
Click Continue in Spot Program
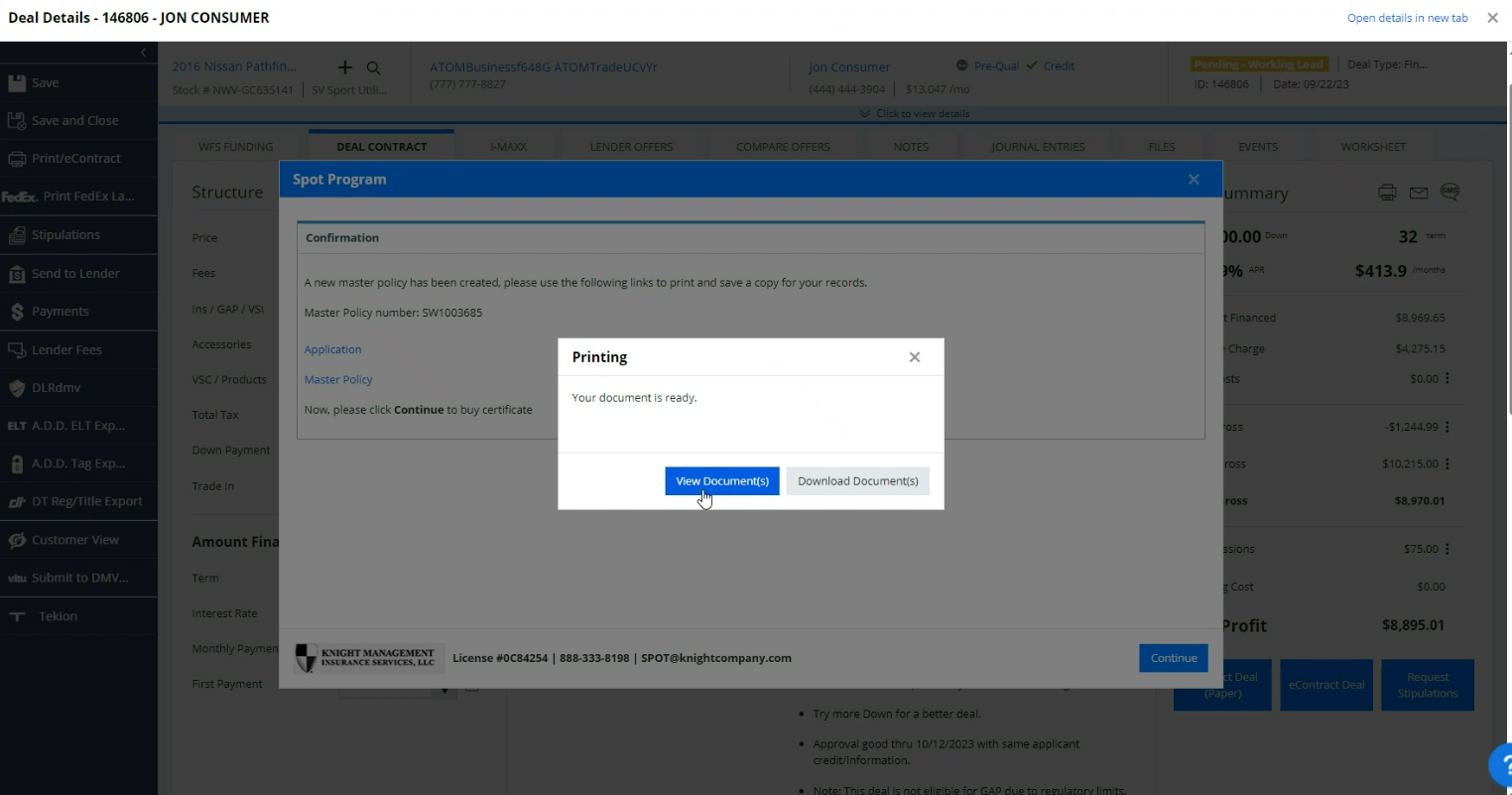[1174, 658]
